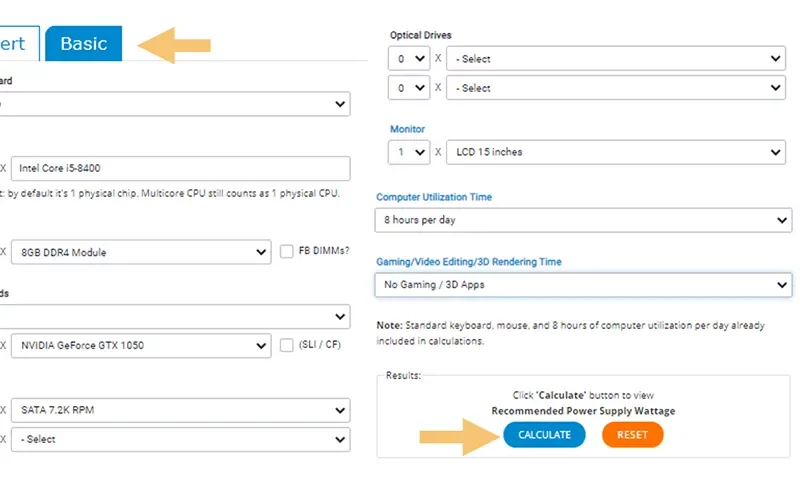Open the partially visible Expert tab

coord(19,43)
